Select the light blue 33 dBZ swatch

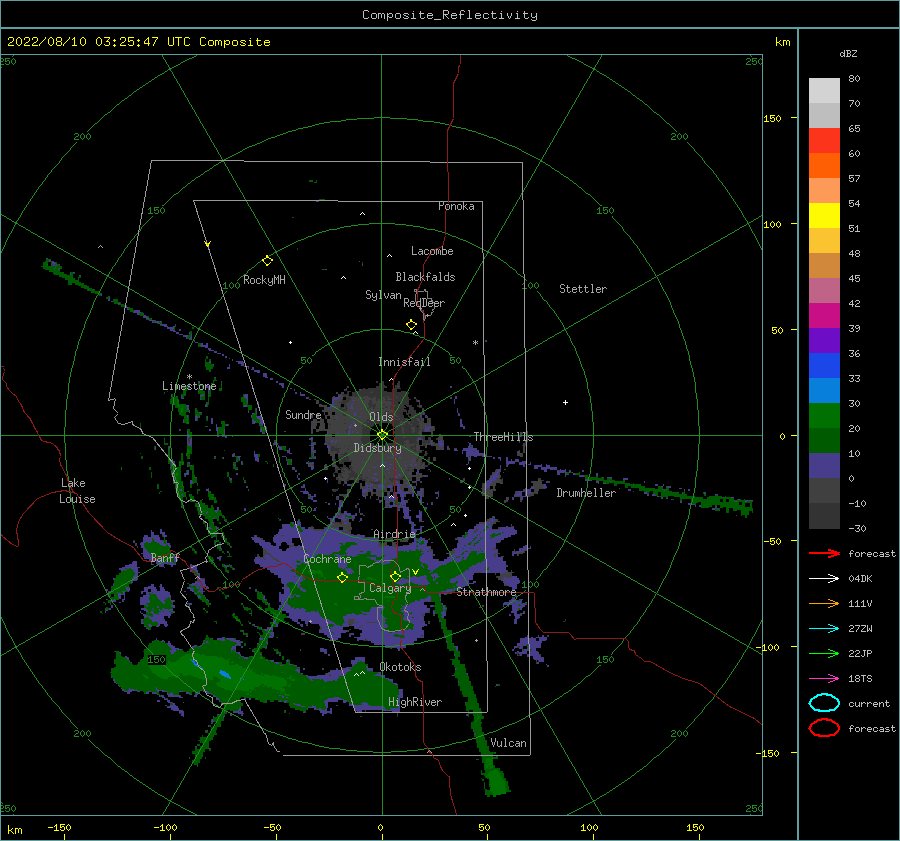(824, 390)
